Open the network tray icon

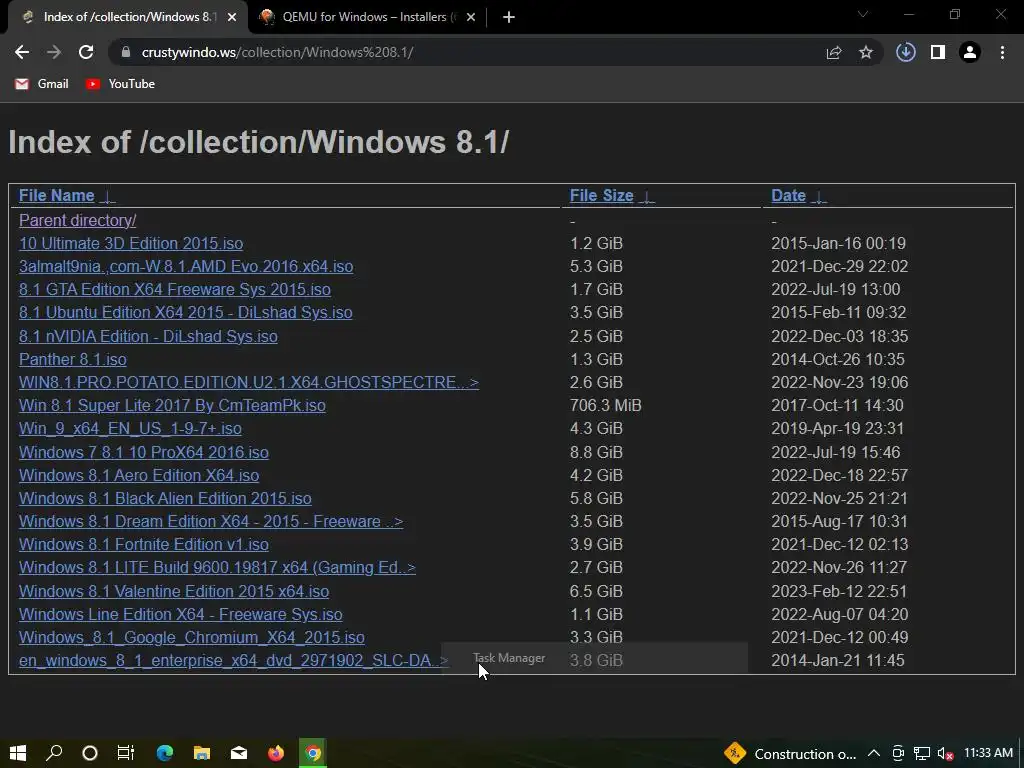tap(921, 754)
